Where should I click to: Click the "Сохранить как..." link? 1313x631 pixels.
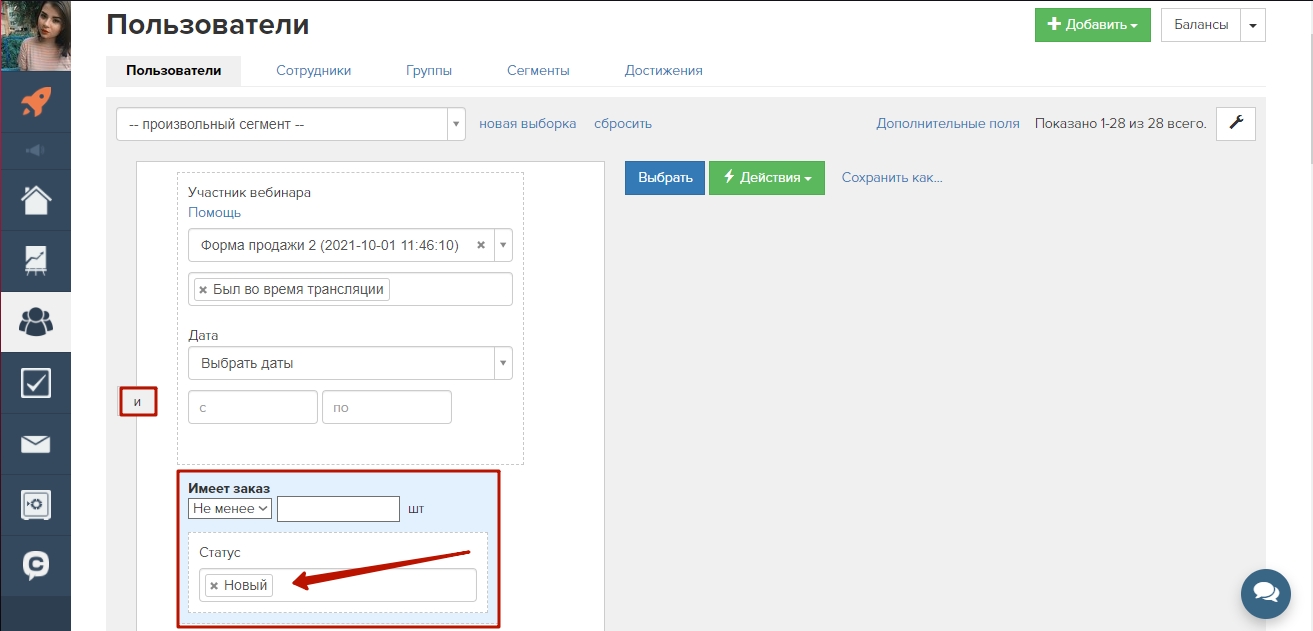pyautogui.click(x=891, y=178)
